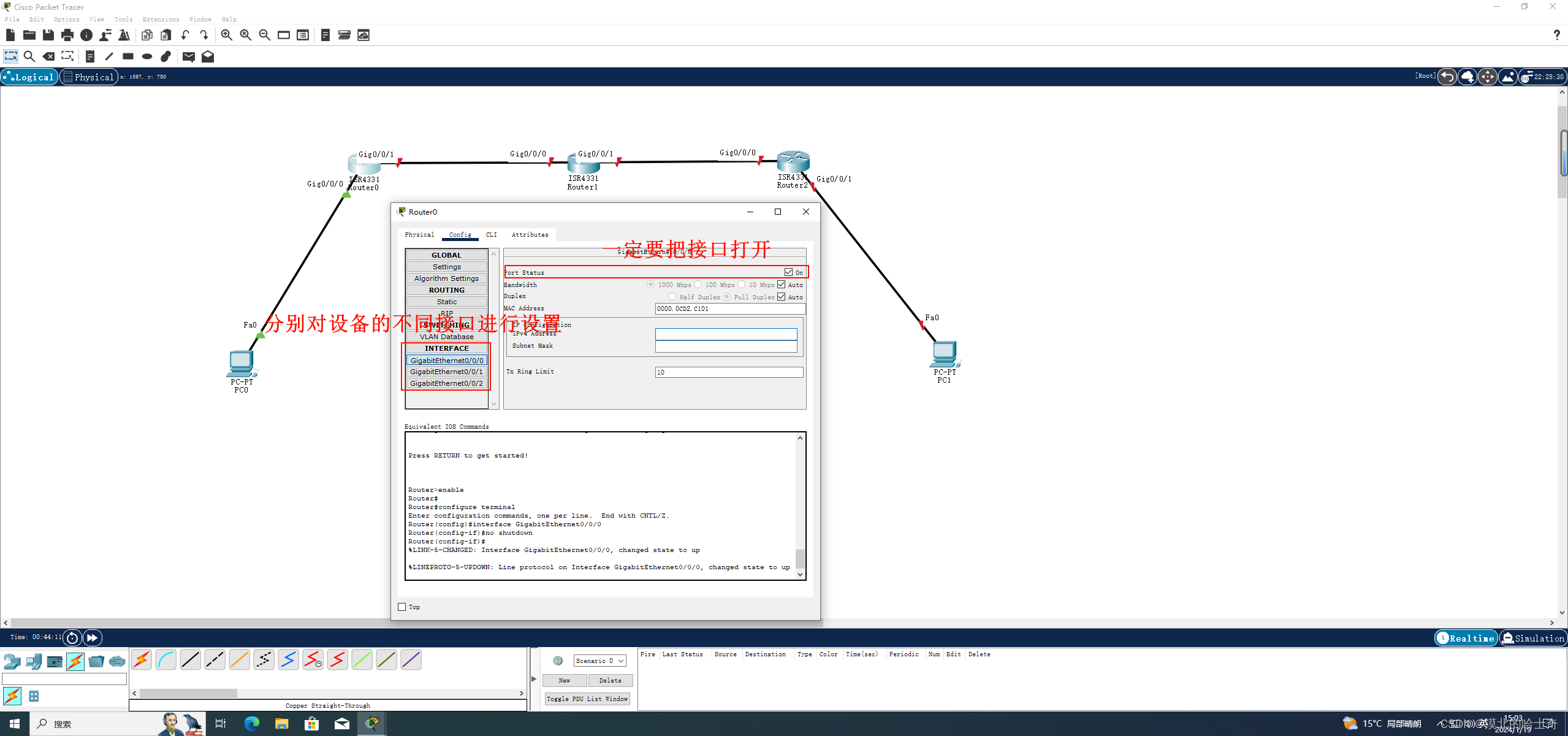The height and width of the screenshot is (736, 1568).
Task: Toggle the Duplex Auto checkbox
Action: [782, 297]
